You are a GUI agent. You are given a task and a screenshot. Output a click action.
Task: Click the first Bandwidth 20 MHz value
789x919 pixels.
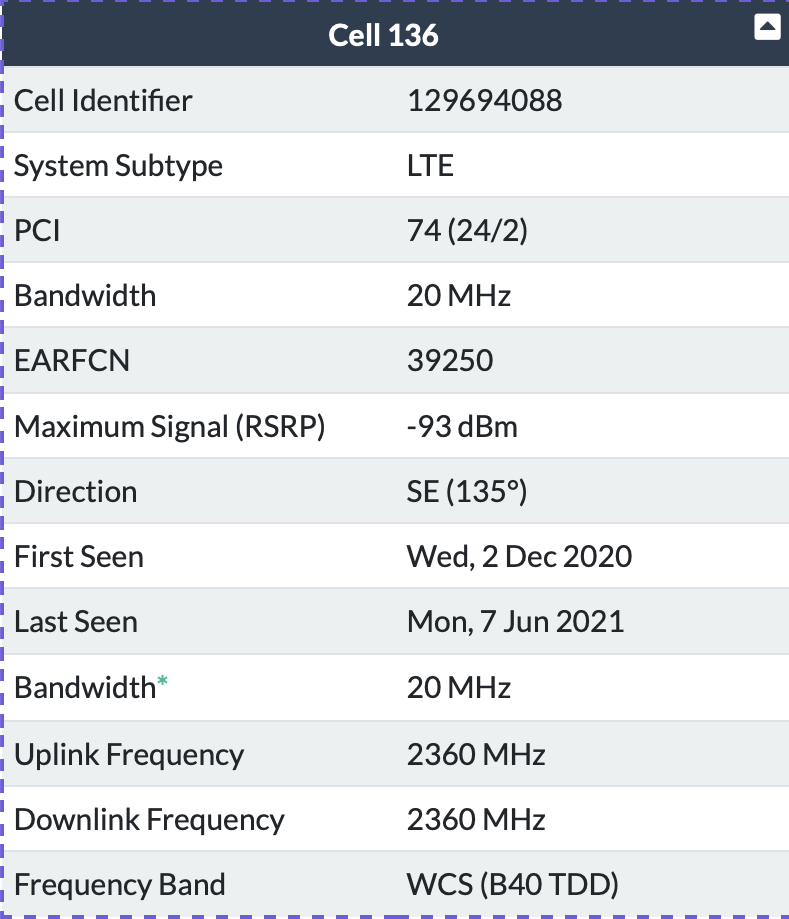[458, 295]
